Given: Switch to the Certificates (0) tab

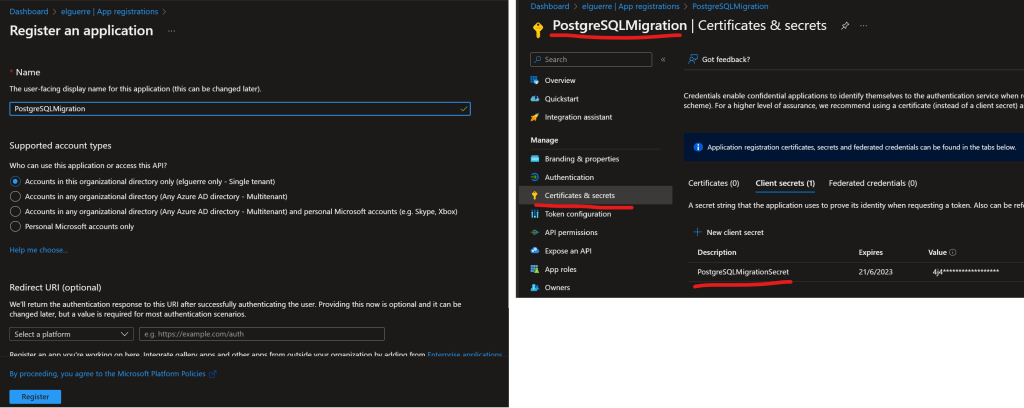Looking at the screenshot, I should [714, 183].
